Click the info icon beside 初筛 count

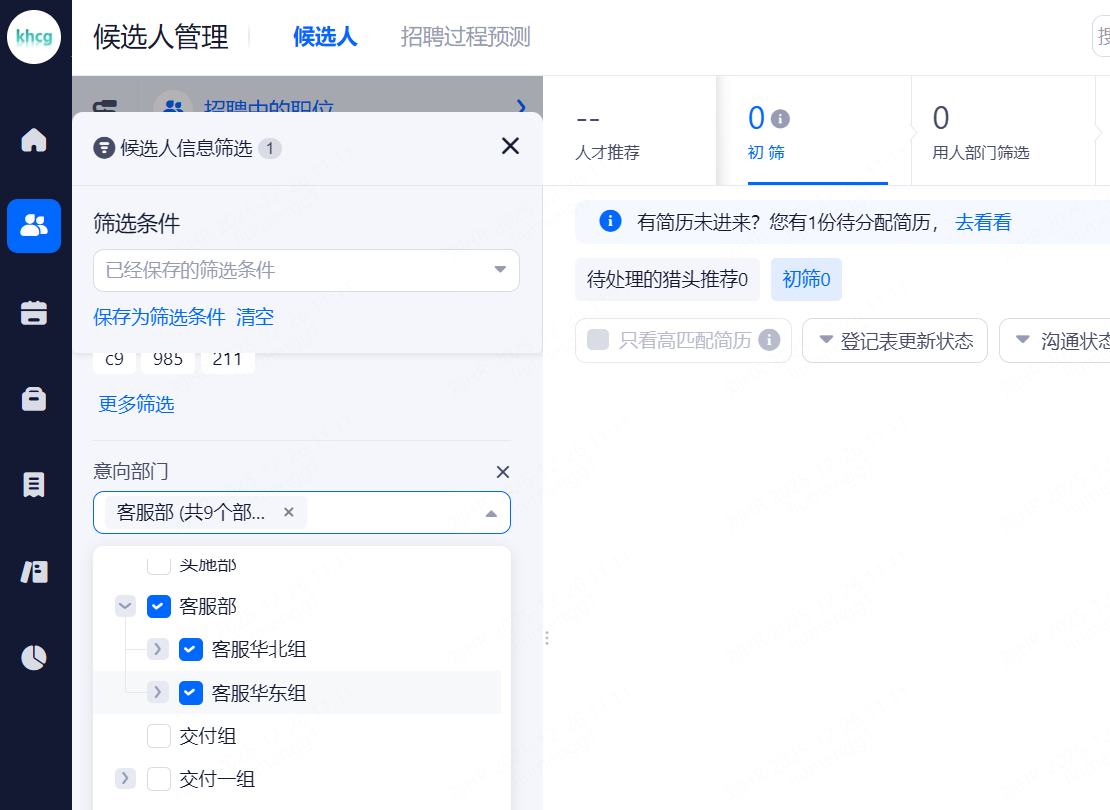click(x=781, y=119)
